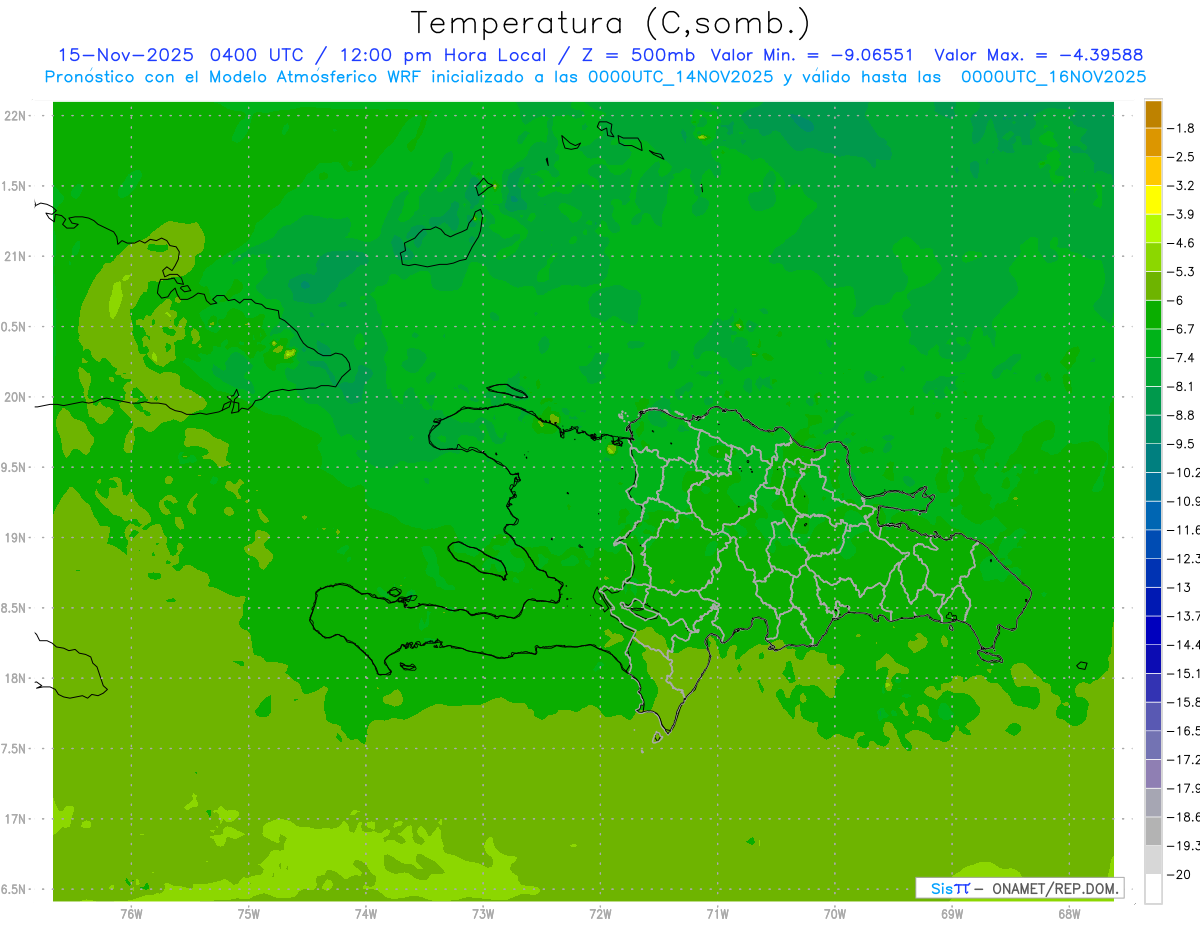Click the '-14.4' color scale value

tap(1183, 645)
